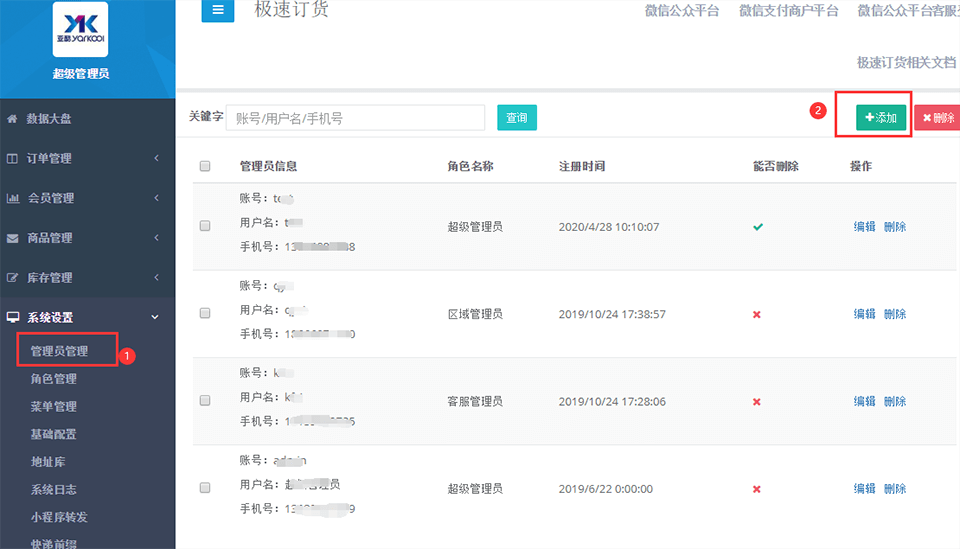The image size is (960, 549).
Task: Click 删除 in the 客服管理员 row
Action: tap(895, 401)
